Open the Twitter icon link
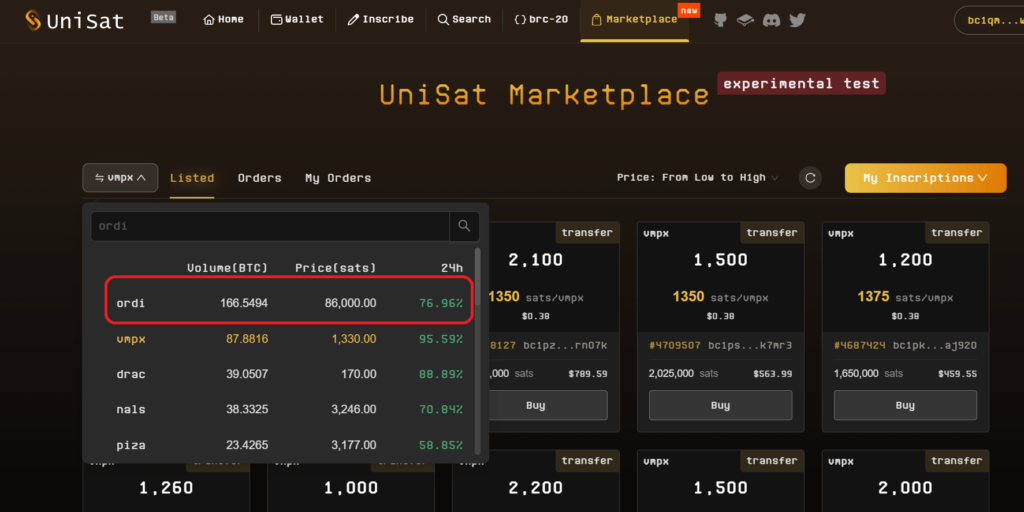Viewport: 1024px width, 512px height. coord(797,20)
